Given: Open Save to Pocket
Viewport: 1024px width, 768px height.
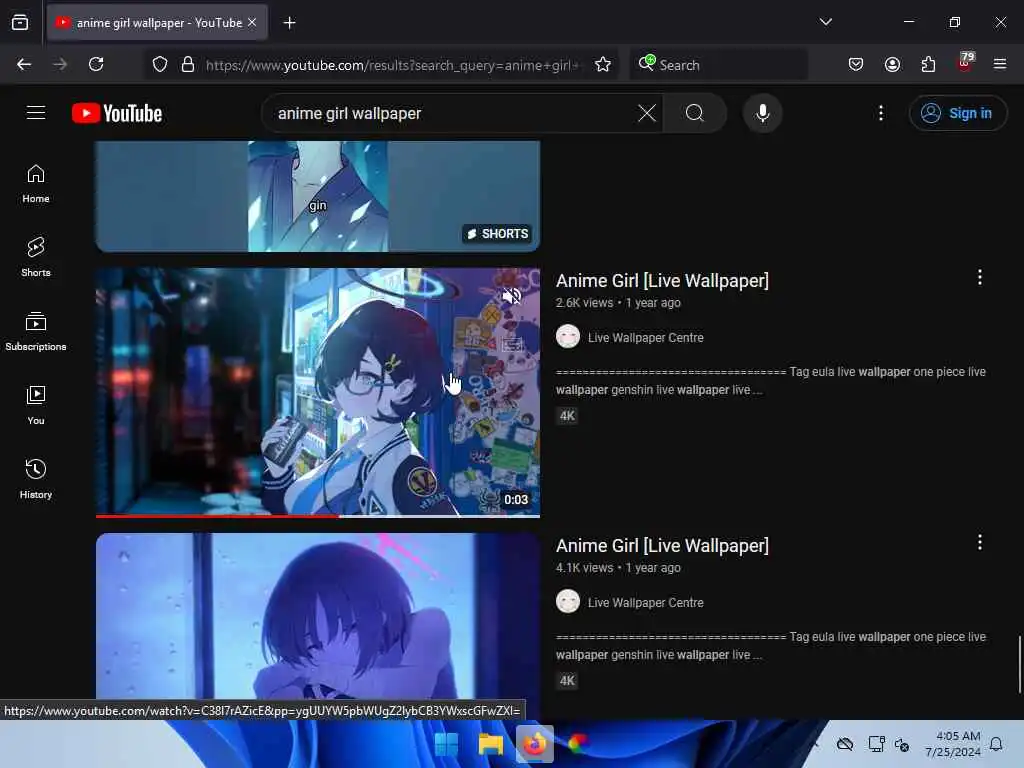Looking at the screenshot, I should point(856,64).
